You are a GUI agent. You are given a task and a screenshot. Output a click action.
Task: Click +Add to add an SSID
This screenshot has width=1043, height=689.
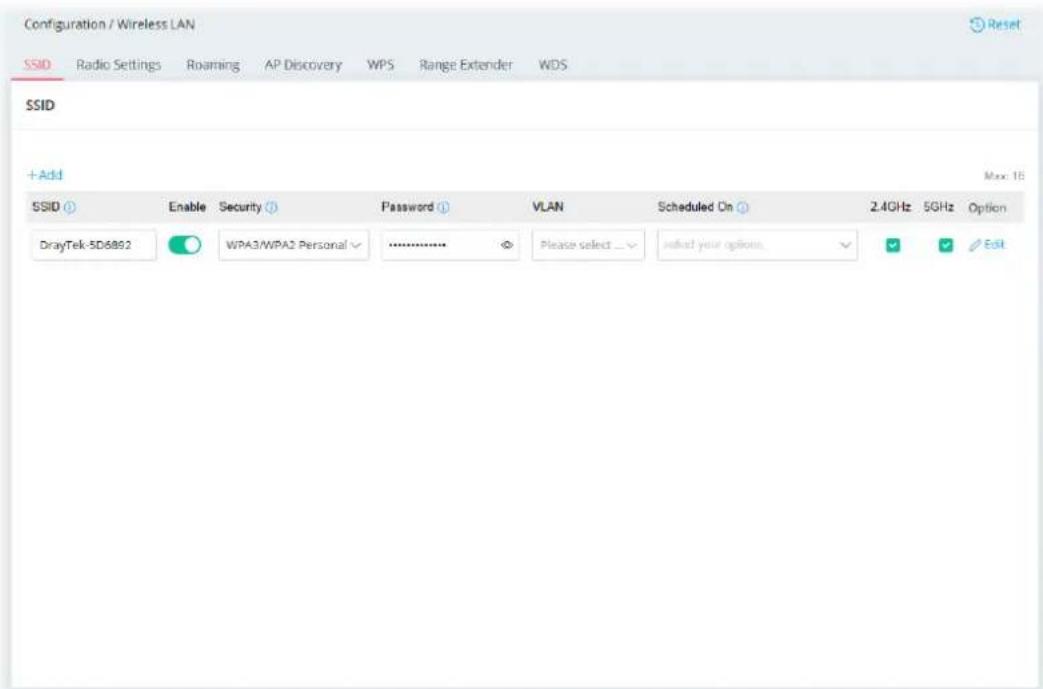pos(45,175)
